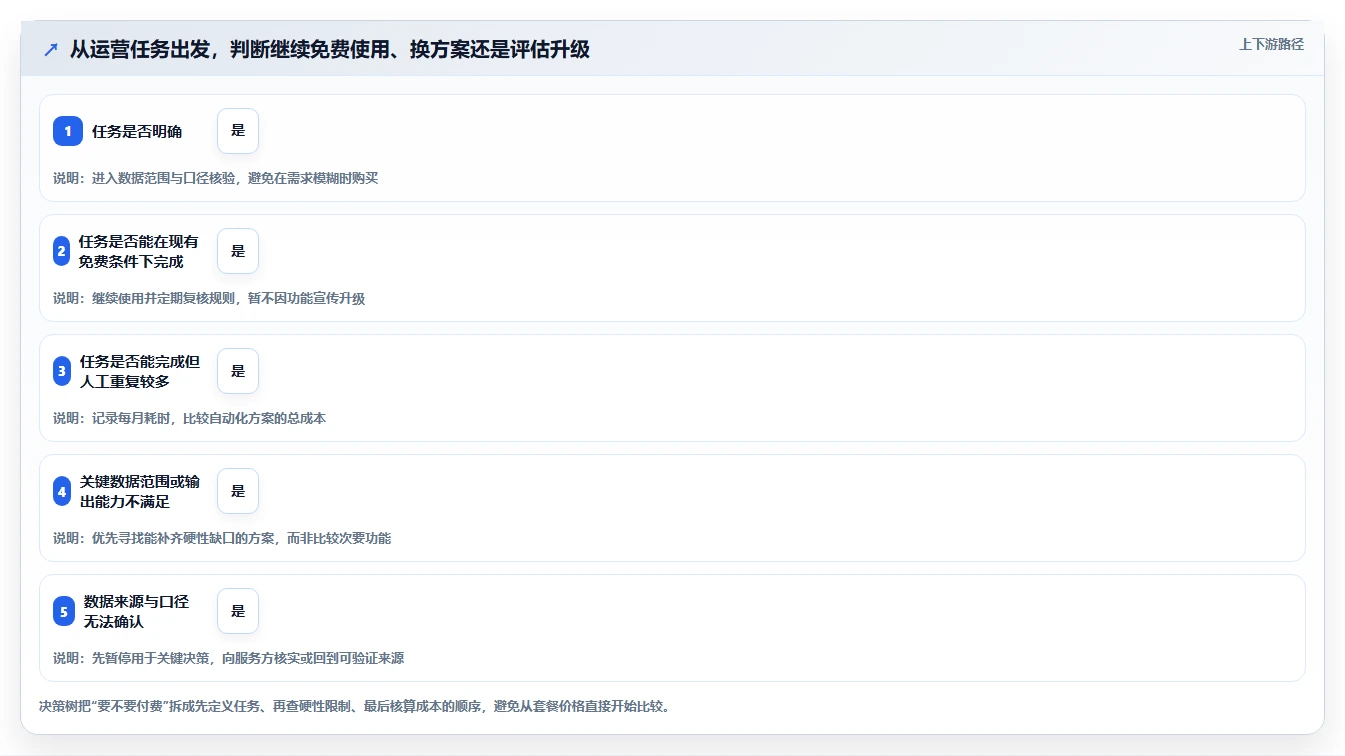Select the step label 数据来源与口径无法确认
The width and height of the screenshot is (1345, 756).
tap(137, 611)
